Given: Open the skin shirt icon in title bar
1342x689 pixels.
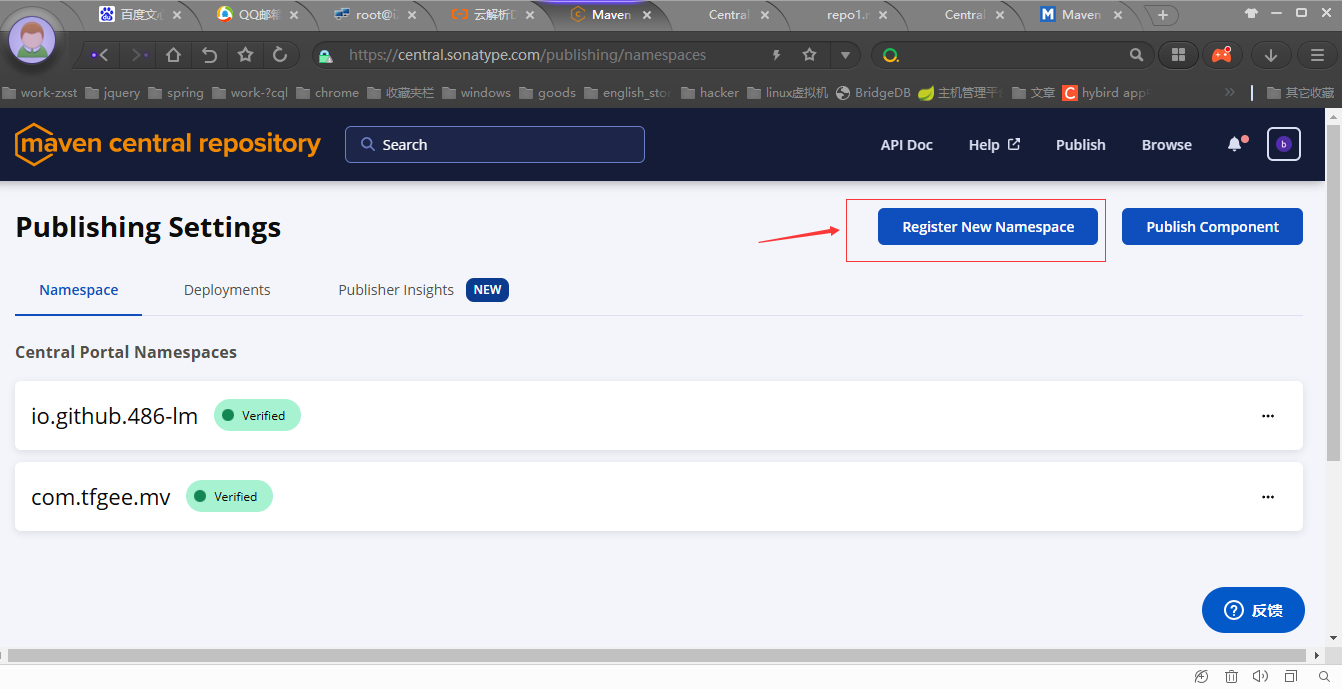Looking at the screenshot, I should pos(1251,13).
